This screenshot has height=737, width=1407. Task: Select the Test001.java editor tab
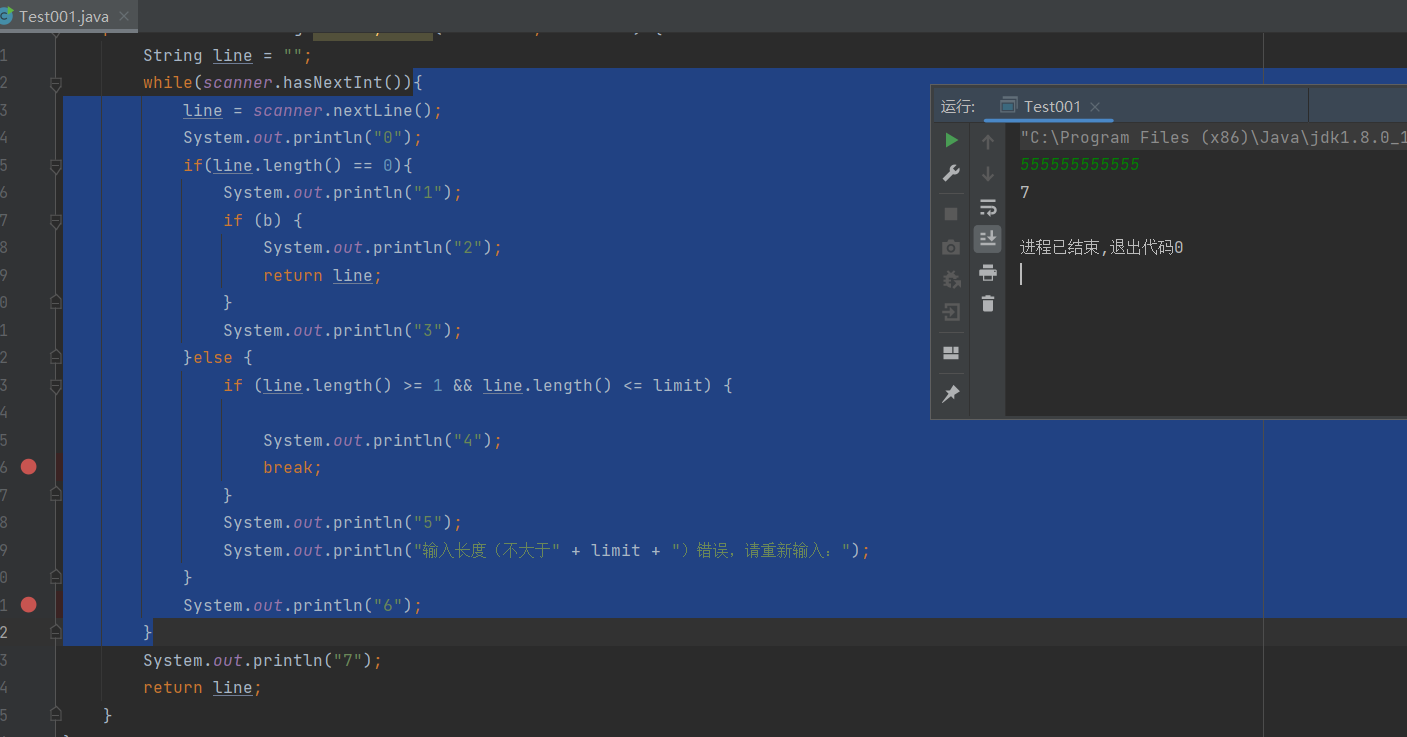(64, 16)
